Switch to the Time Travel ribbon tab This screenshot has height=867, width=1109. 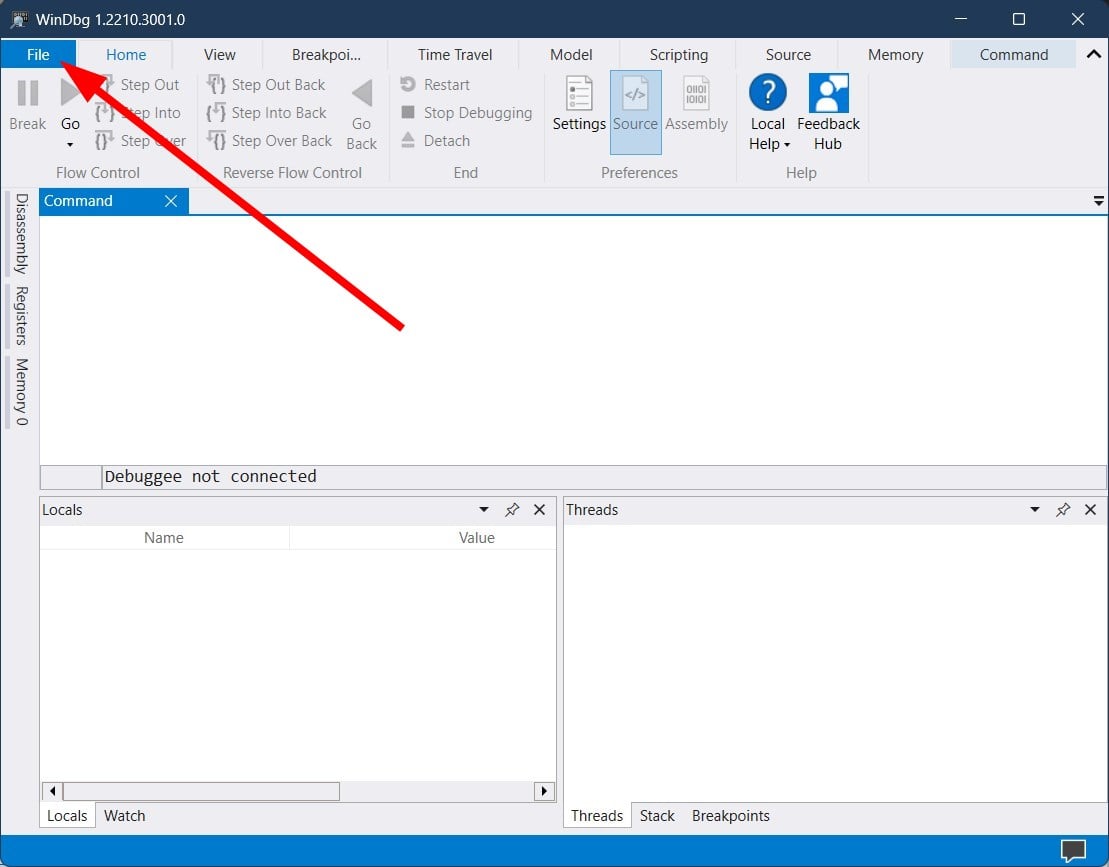(x=453, y=54)
